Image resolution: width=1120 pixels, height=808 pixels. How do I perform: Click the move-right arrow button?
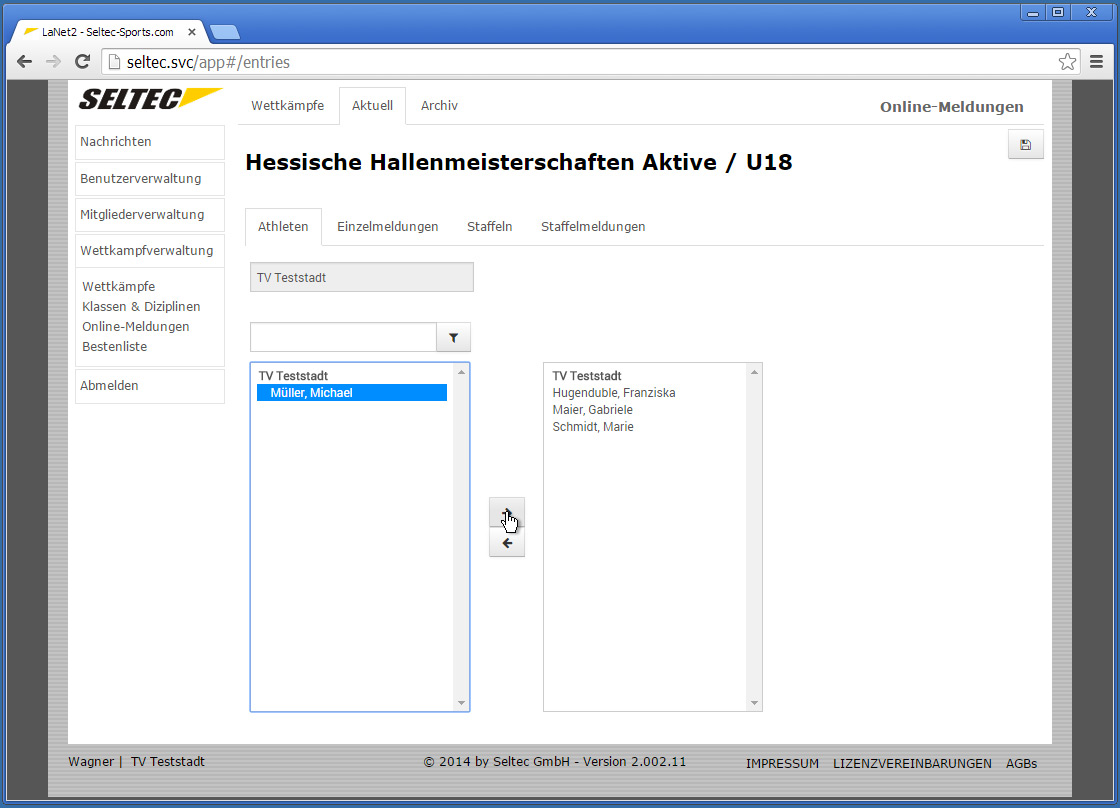(x=507, y=513)
